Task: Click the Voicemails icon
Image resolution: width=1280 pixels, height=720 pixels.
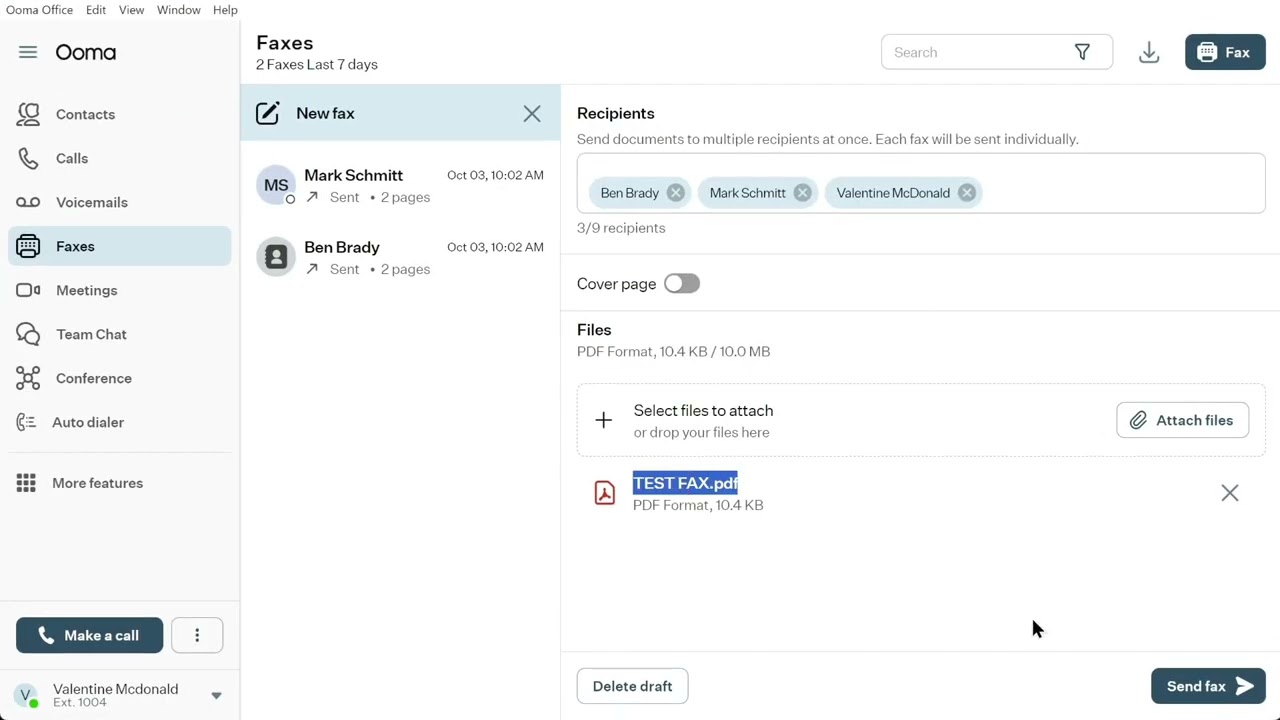Action: (x=28, y=202)
